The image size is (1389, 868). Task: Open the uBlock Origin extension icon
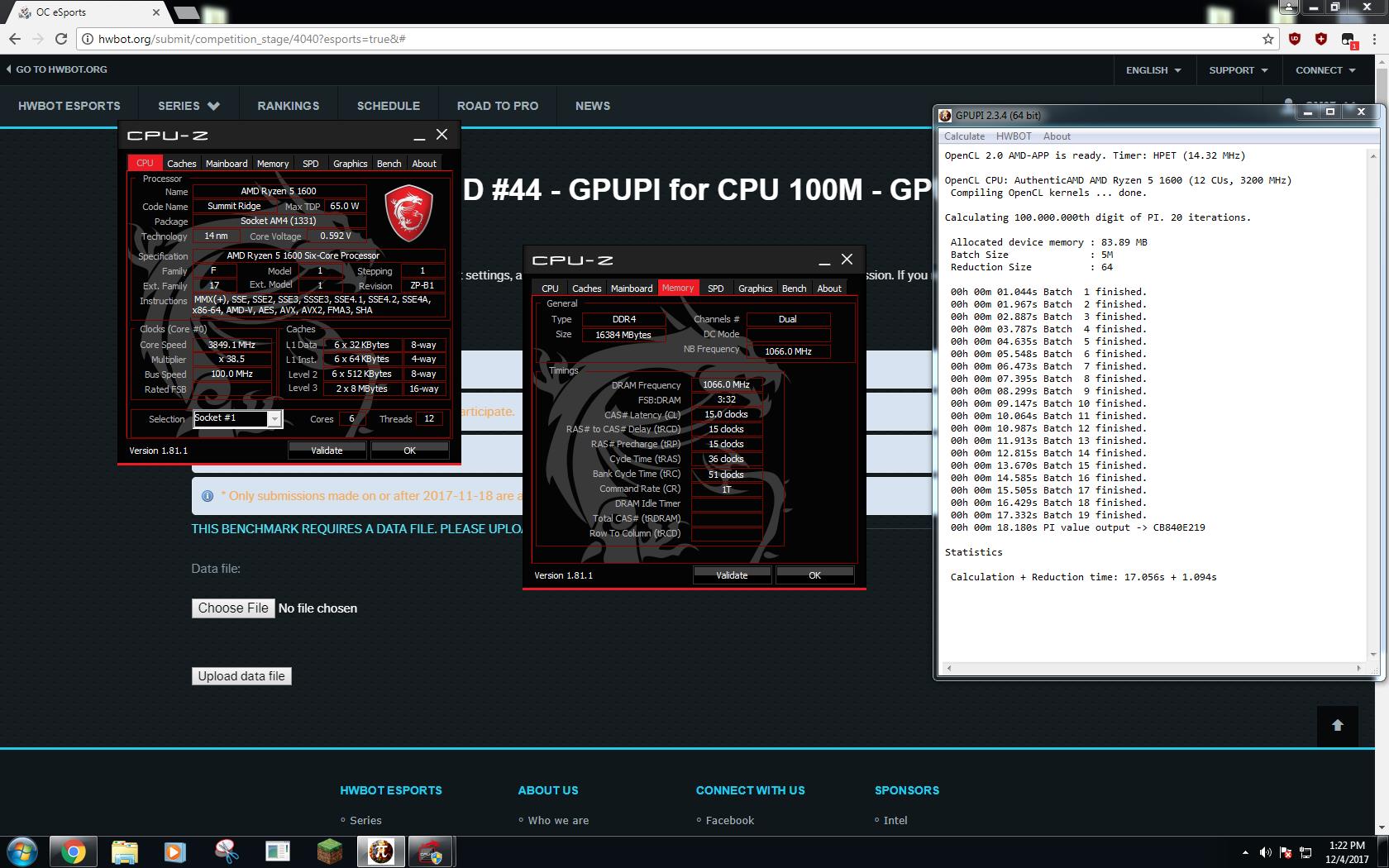coord(1295,39)
